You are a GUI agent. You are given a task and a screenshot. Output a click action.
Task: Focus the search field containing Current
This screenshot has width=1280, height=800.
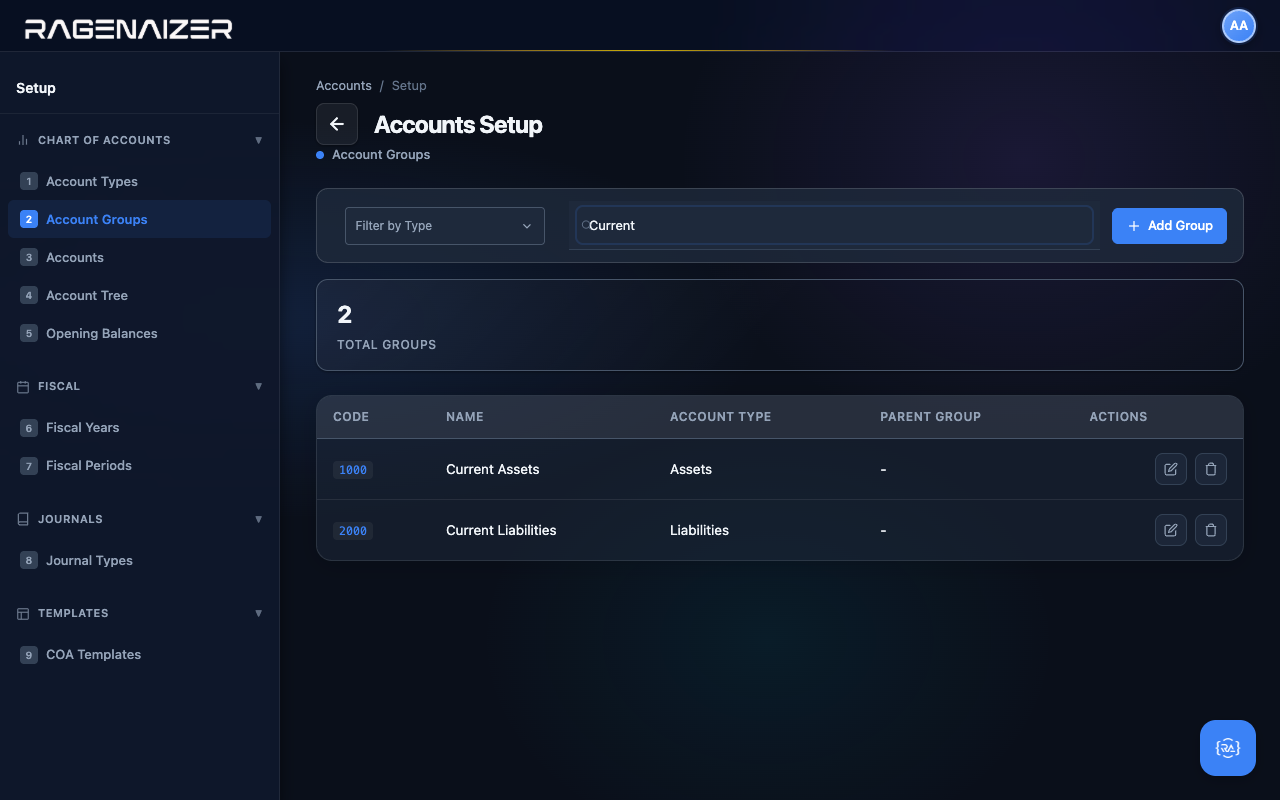[x=834, y=225]
